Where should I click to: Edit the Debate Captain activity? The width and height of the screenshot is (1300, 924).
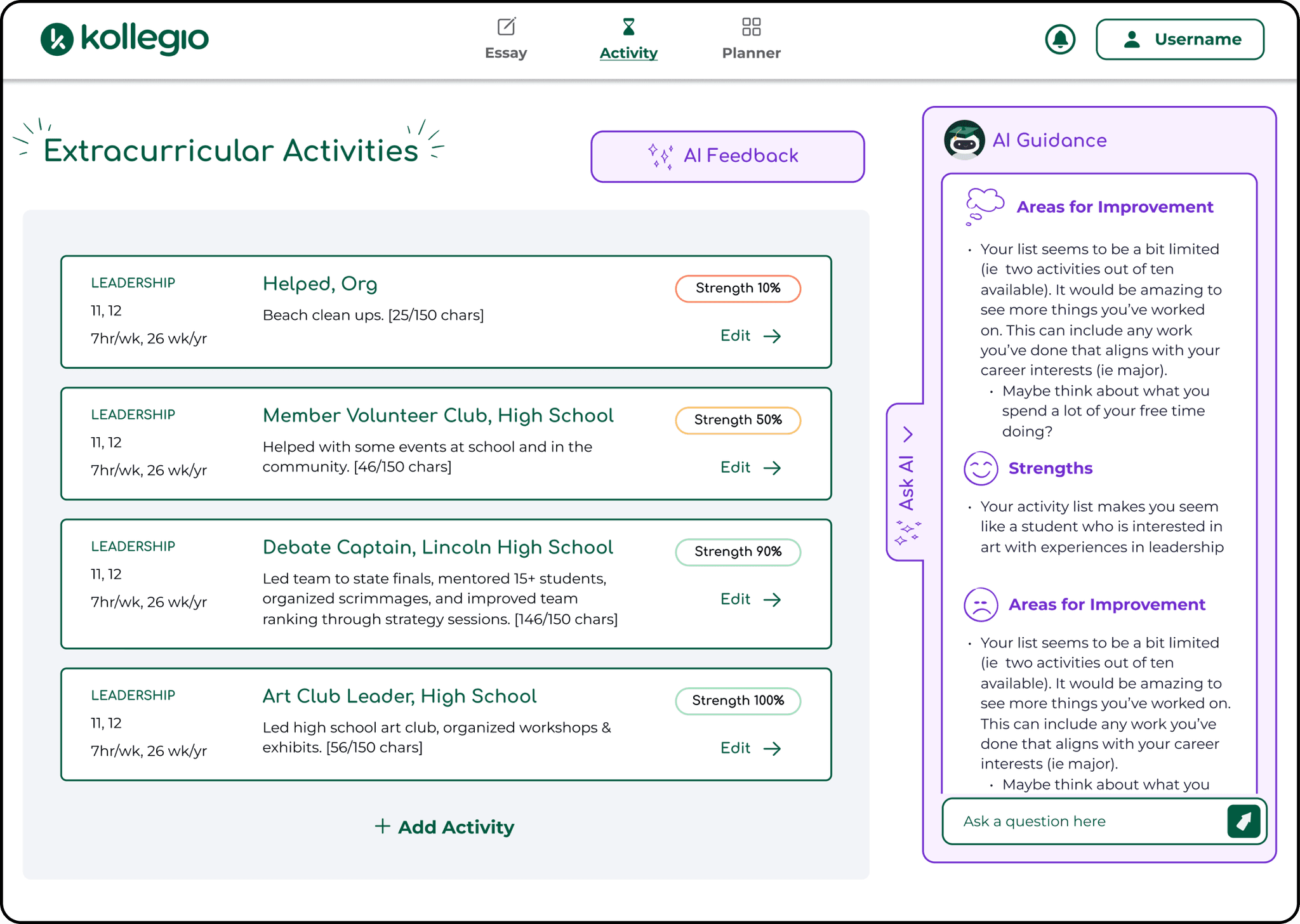click(x=750, y=599)
